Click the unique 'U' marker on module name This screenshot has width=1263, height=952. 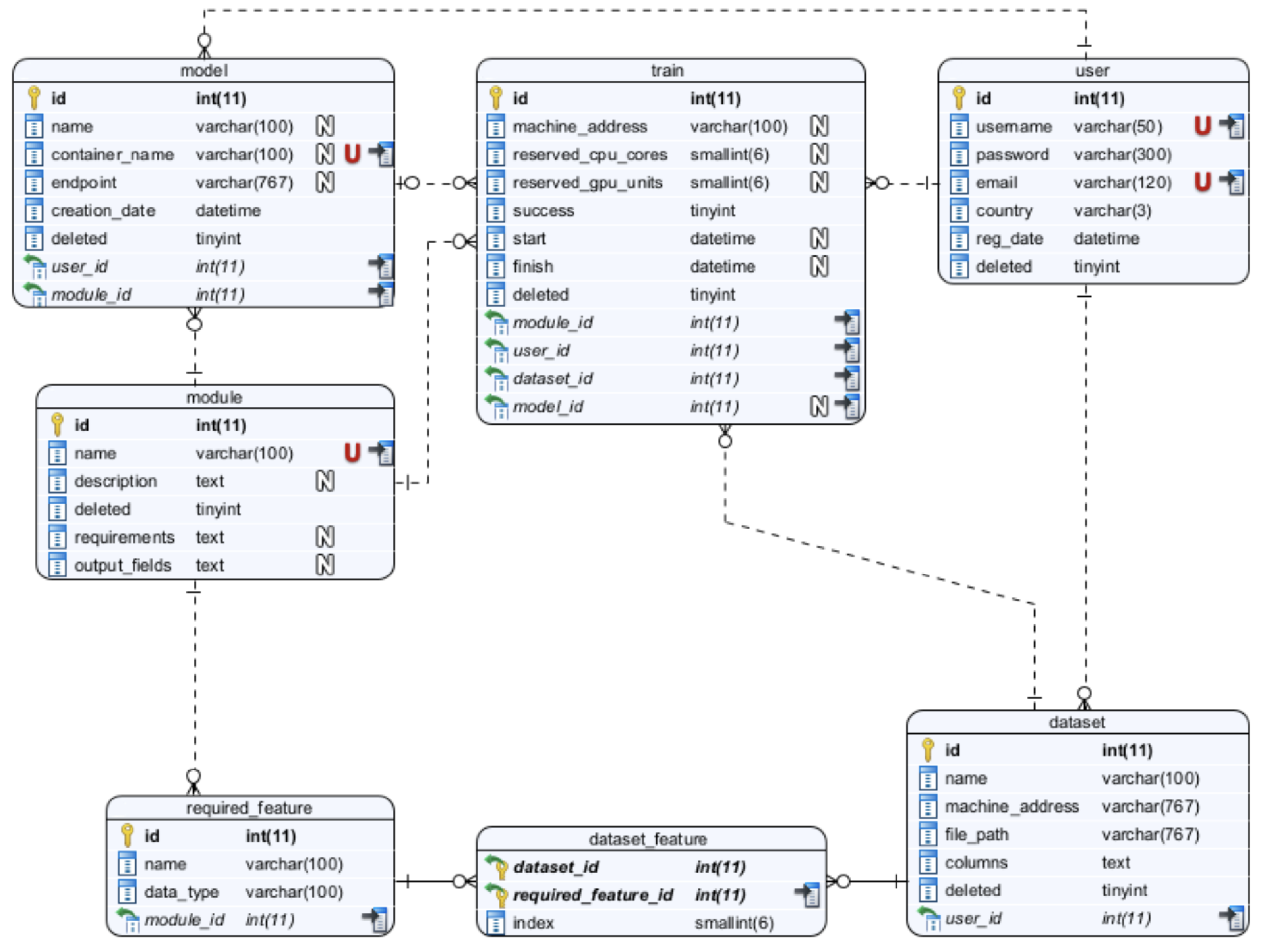(x=353, y=453)
